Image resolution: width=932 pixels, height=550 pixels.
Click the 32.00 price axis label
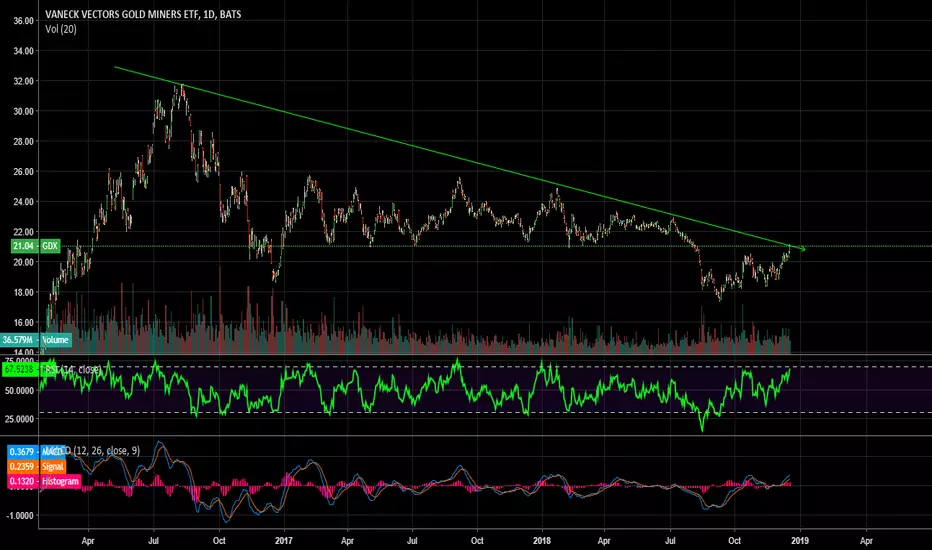tap(23, 81)
